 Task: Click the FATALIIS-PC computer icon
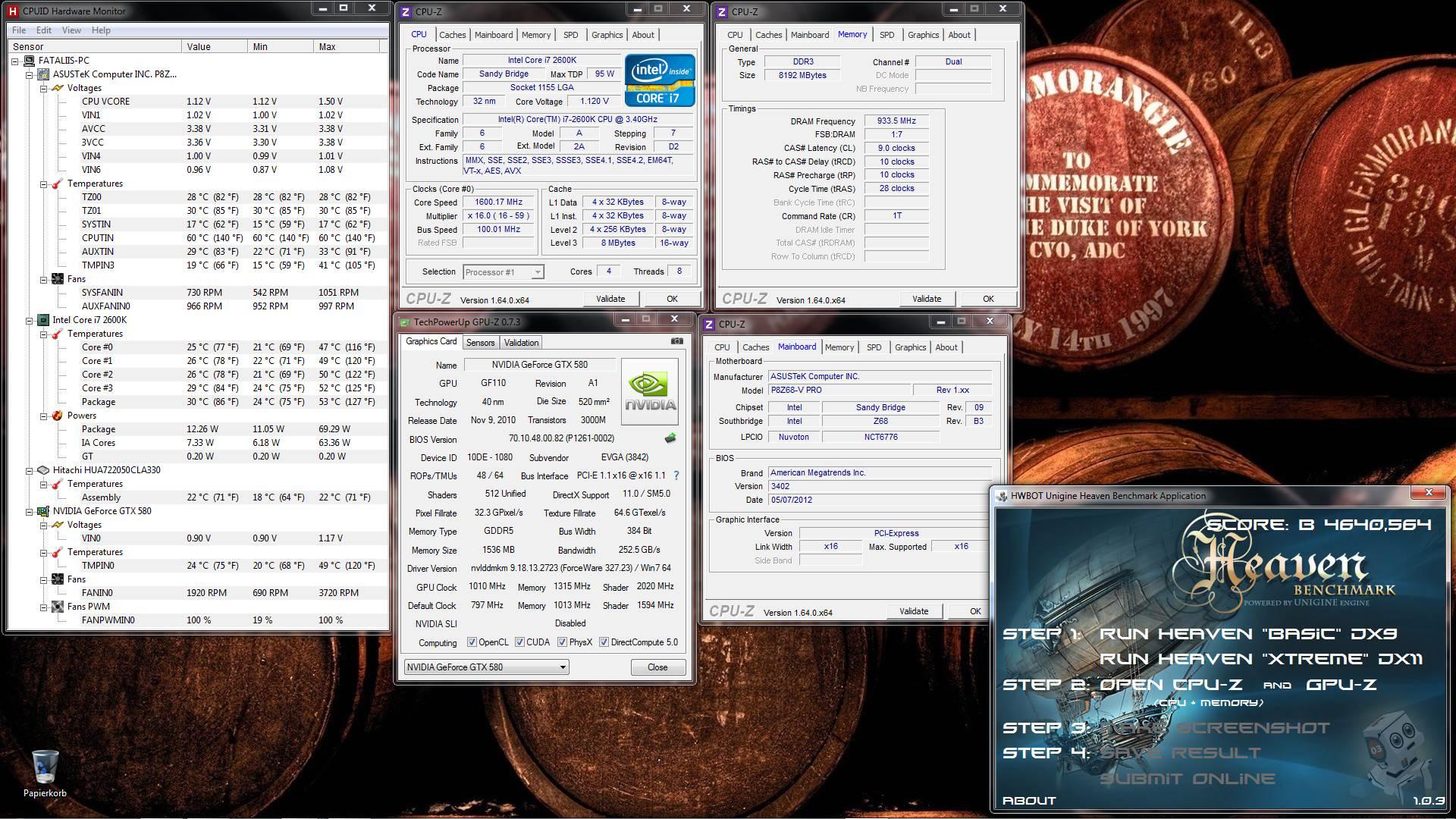(30, 61)
